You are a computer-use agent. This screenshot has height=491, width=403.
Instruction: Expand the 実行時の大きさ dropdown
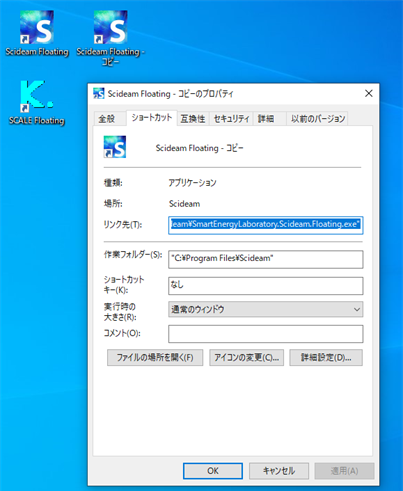point(266,309)
